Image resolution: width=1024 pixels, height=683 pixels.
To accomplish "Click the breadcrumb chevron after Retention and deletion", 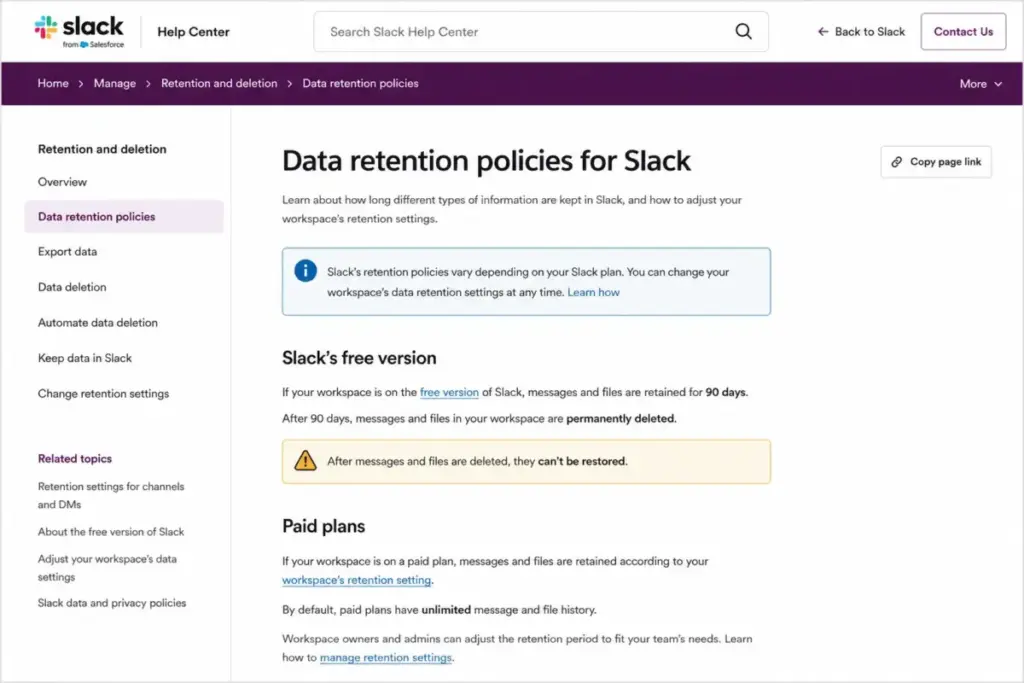I will (289, 84).
